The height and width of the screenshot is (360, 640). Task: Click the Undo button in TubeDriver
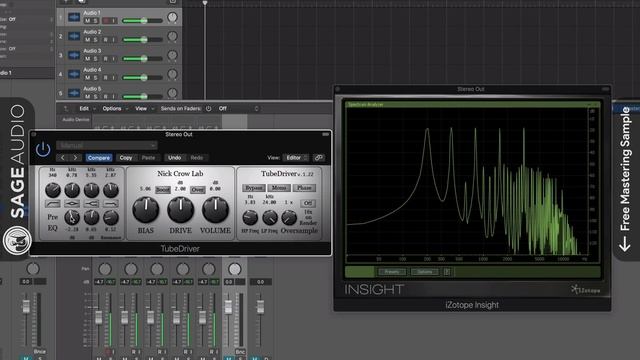[174, 158]
